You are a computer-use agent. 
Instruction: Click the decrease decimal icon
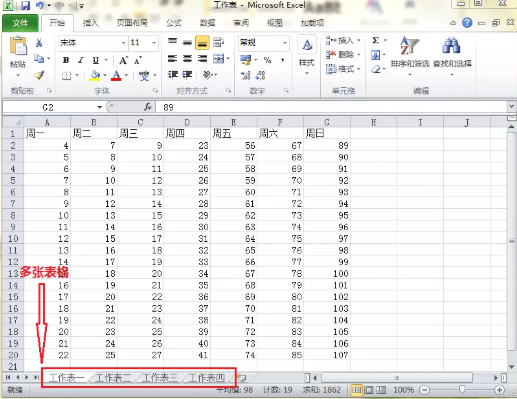pyautogui.click(x=260, y=75)
